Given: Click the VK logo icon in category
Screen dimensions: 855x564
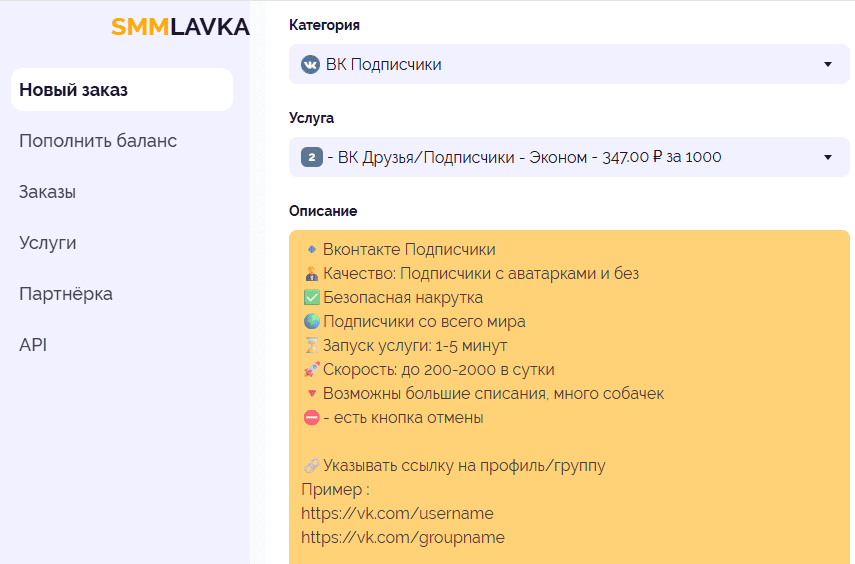Looking at the screenshot, I should click(x=310, y=64).
